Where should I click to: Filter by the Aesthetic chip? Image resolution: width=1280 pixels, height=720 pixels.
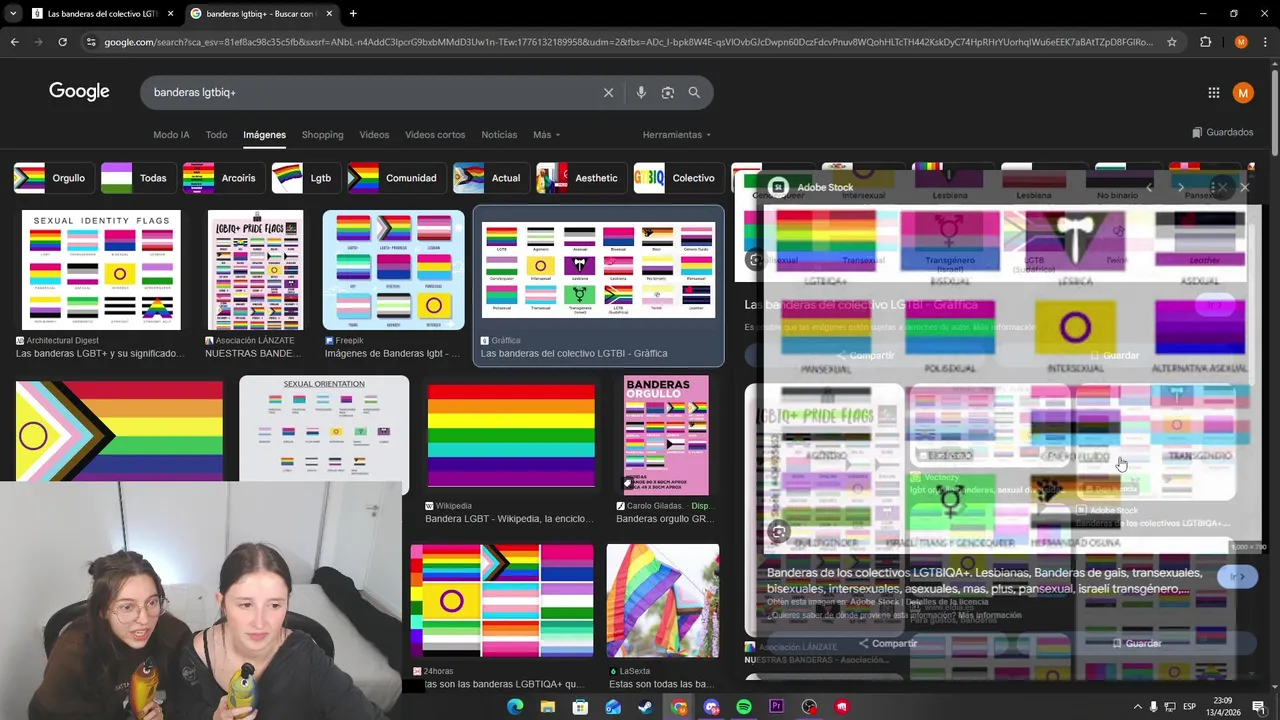click(582, 178)
